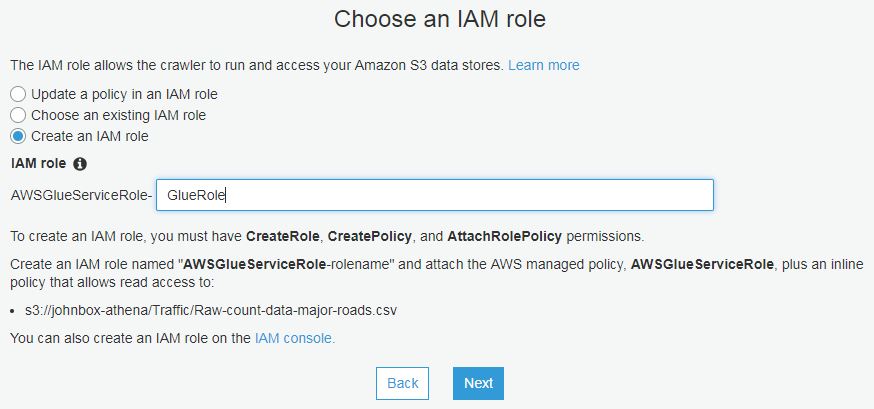874x409 pixels.
Task: Click the bold "CreatePolicy" permission text
Action: pos(378,236)
